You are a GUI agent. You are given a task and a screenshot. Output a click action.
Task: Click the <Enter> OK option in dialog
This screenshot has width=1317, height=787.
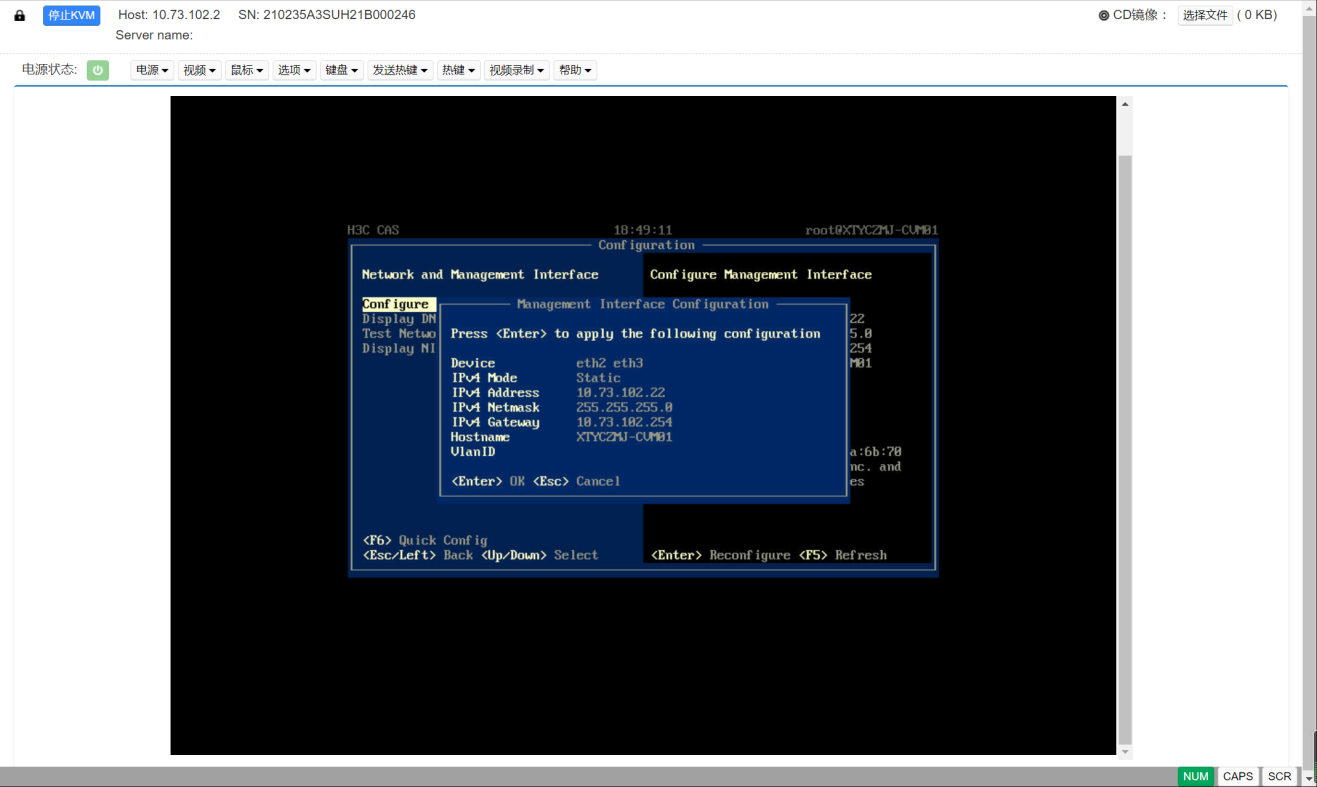(488, 482)
